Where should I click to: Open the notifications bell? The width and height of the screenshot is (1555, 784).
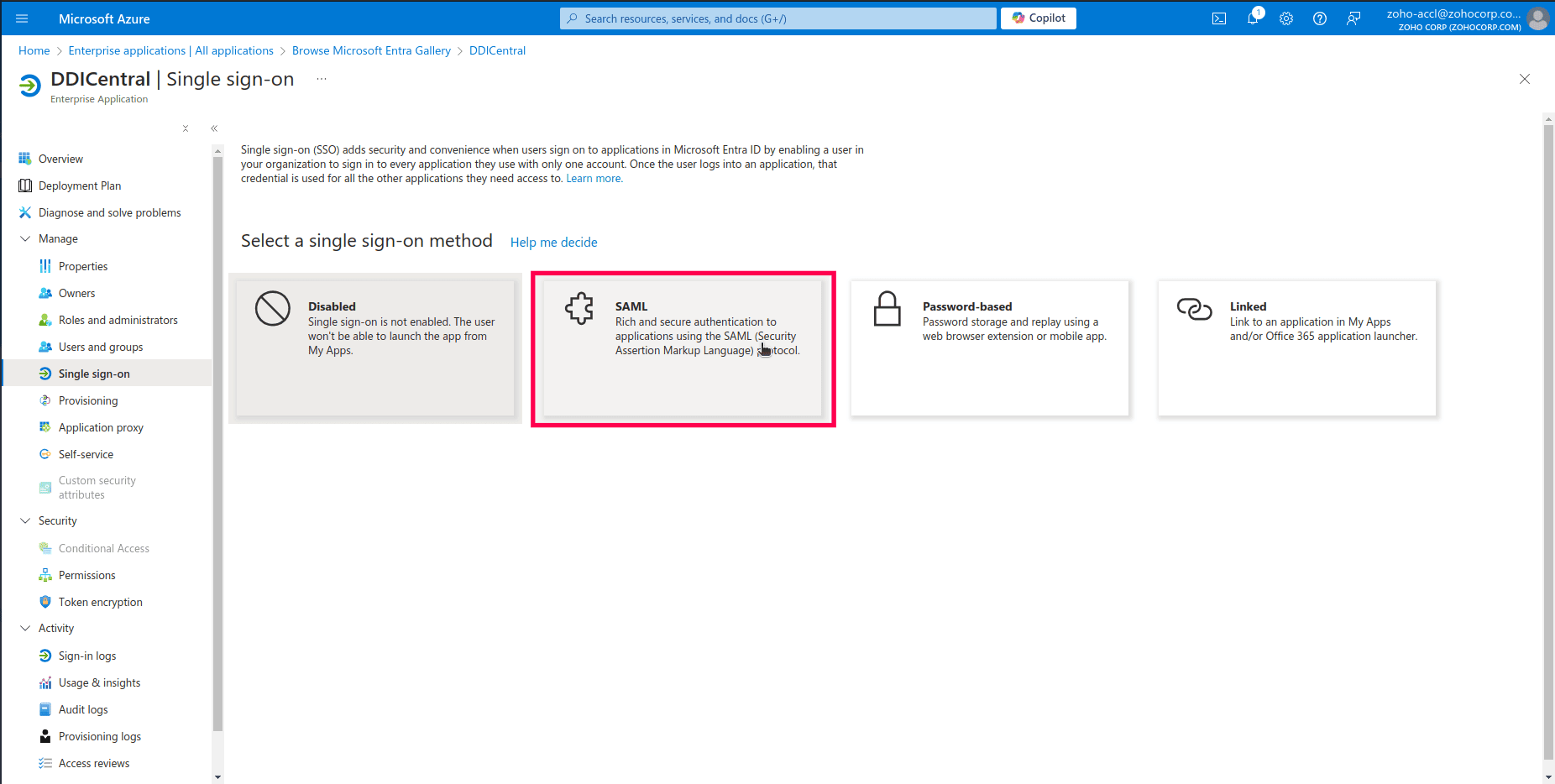coord(1252,18)
